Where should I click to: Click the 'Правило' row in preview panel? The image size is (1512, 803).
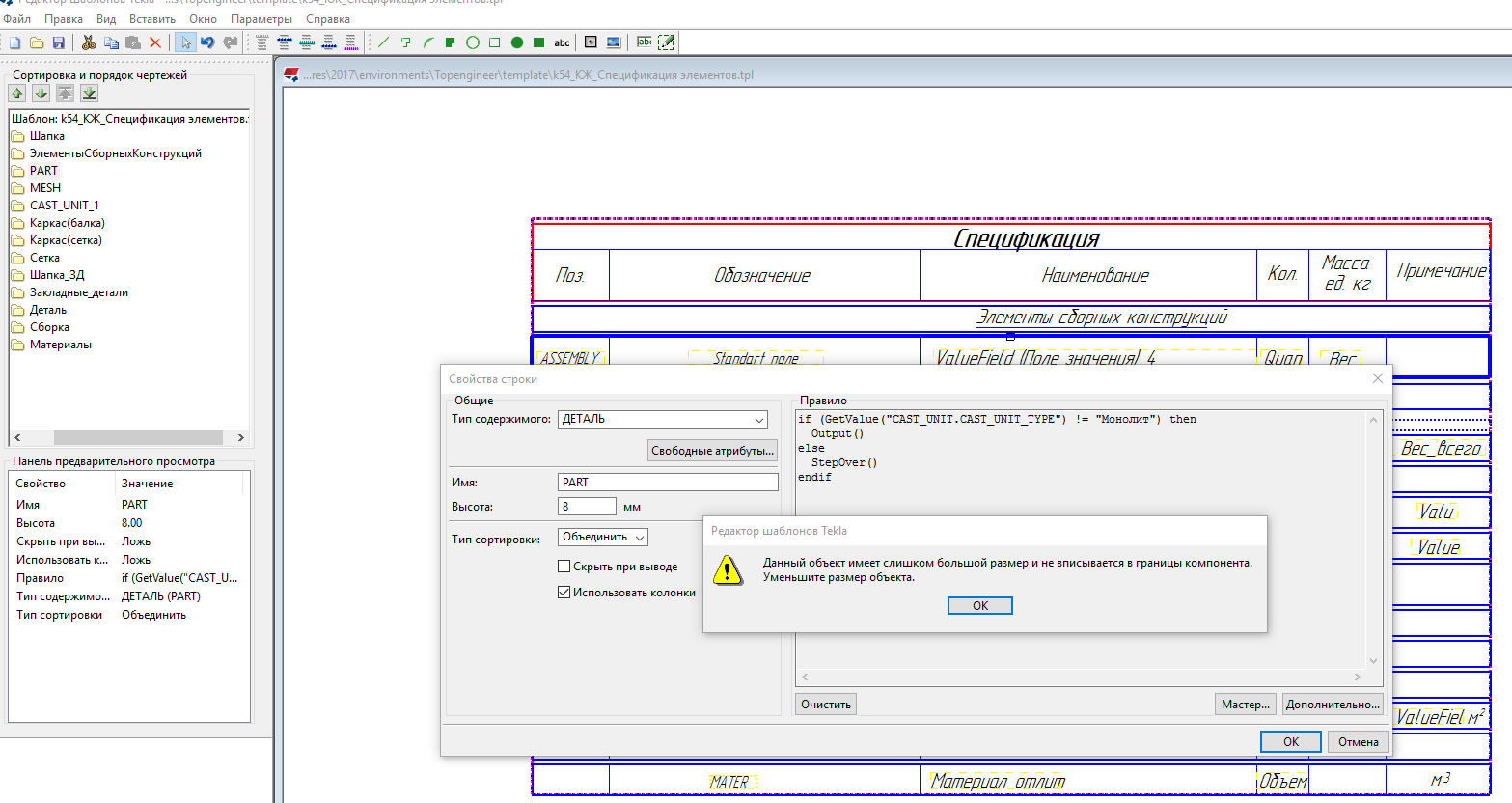tap(128, 578)
